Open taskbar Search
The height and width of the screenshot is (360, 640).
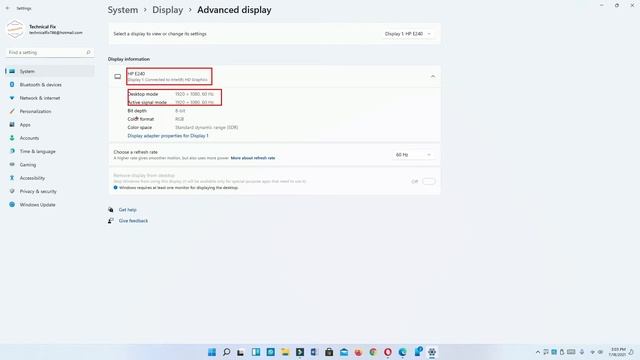227,352
